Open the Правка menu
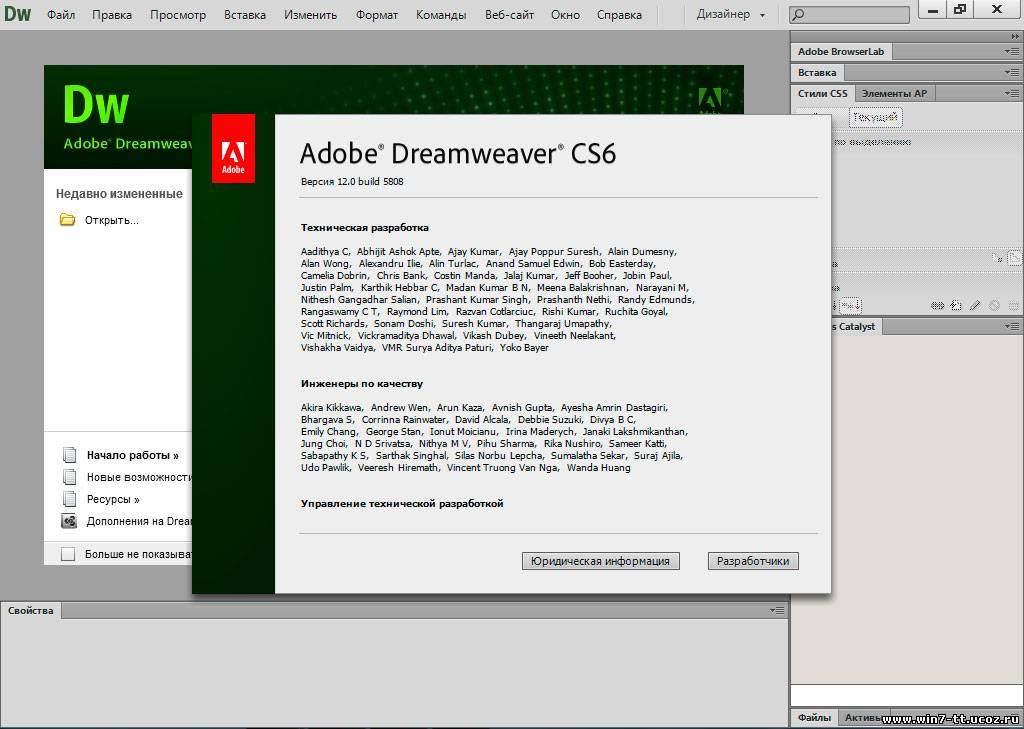1024x729 pixels. (112, 14)
